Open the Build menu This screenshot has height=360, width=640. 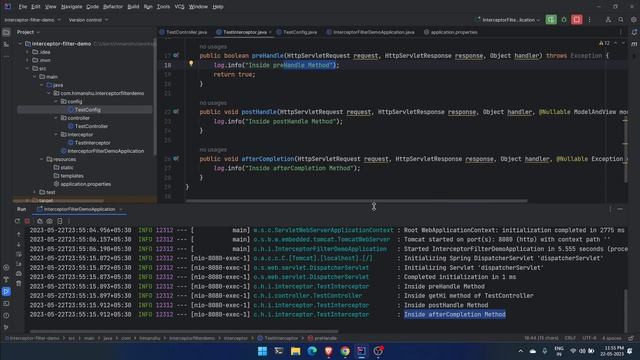click(x=133, y=7)
